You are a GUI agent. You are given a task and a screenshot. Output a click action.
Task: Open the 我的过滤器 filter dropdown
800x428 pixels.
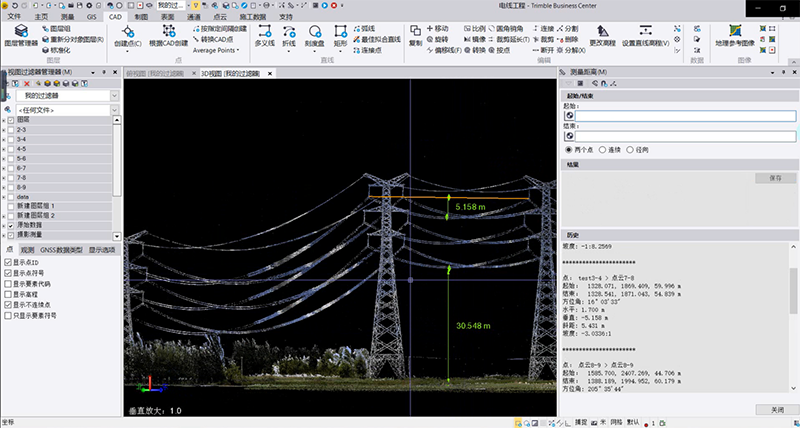pos(114,96)
